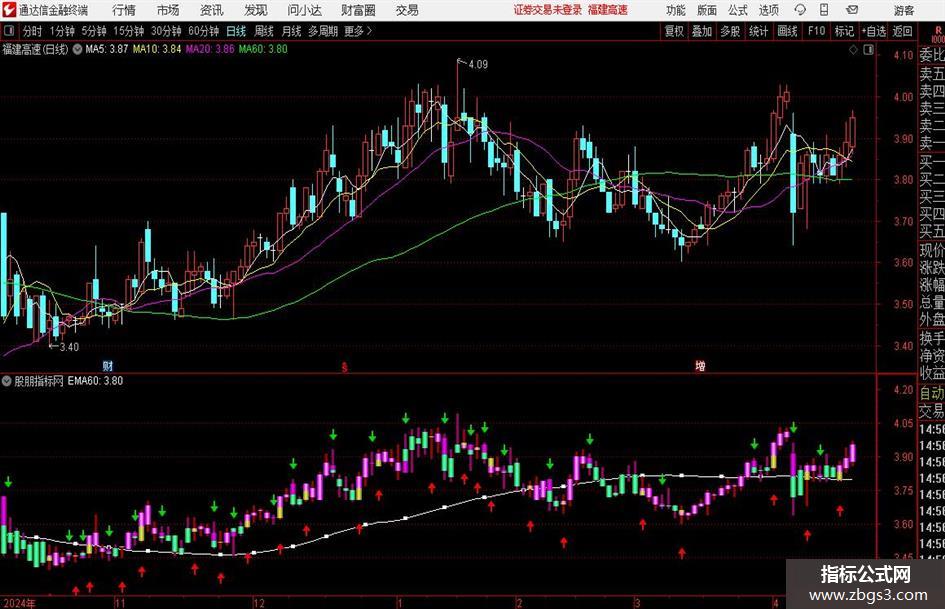
Task: Click the 4.09 high price label
Action: [x=477, y=64]
